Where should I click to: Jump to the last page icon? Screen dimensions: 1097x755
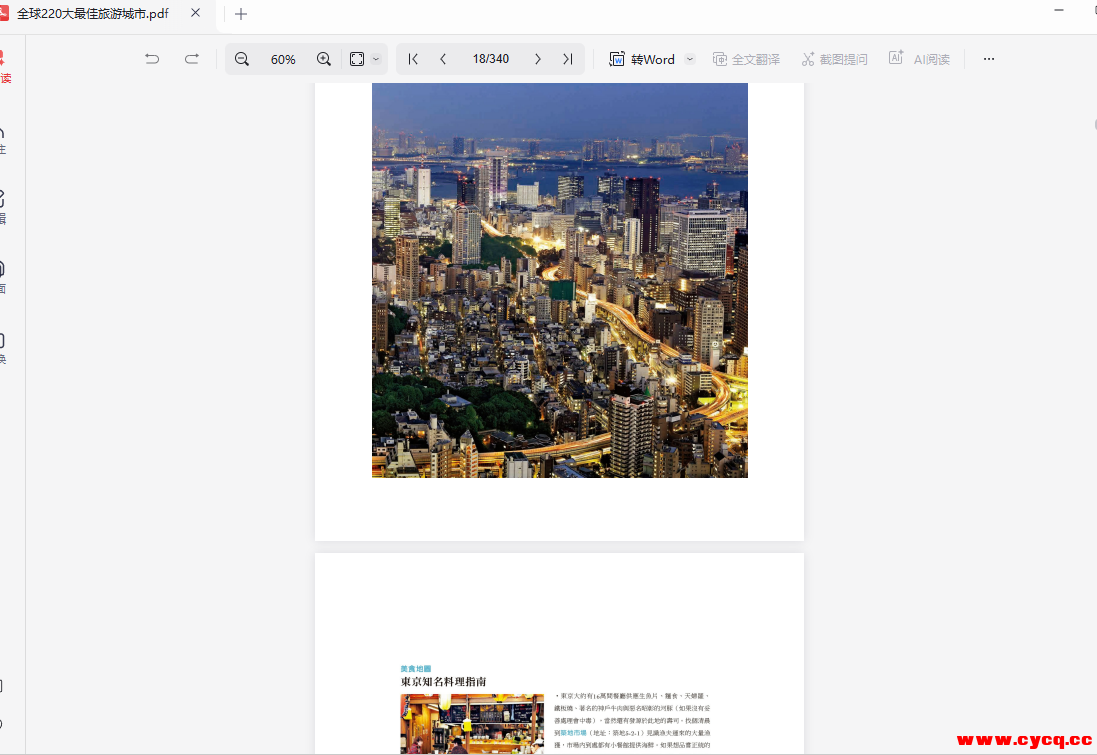click(567, 59)
